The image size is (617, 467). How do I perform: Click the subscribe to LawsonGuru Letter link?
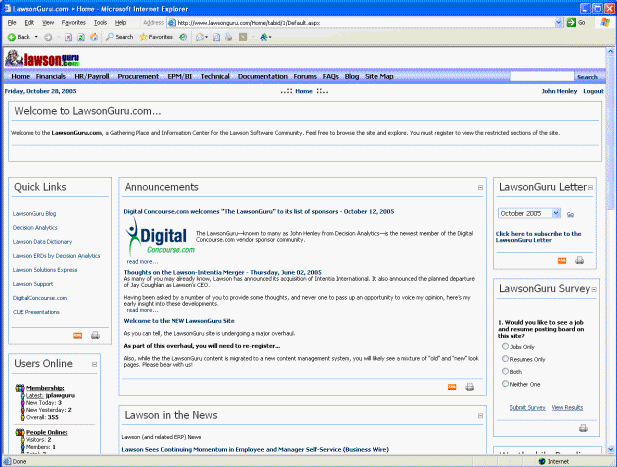click(538, 237)
